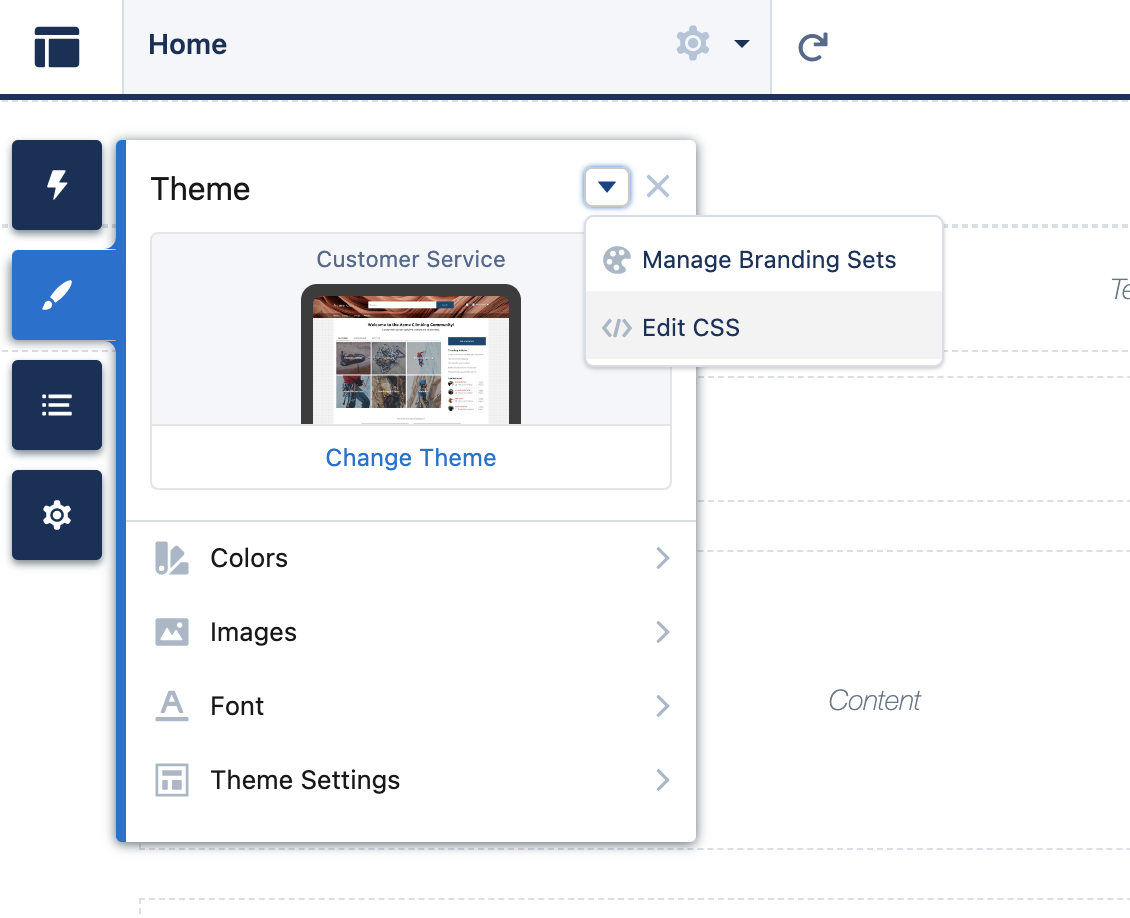Open the gear settings icon in sidebar
Viewport: 1130px width, 918px height.
(57, 515)
